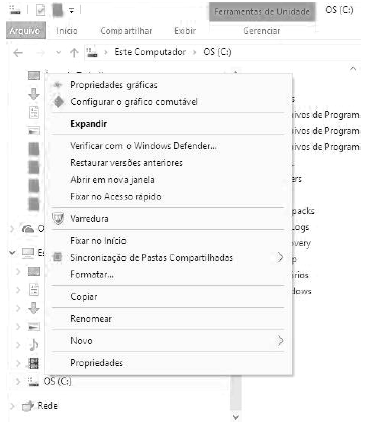Click the Propriedades gráficas menu icon
Viewport: 382px width, 427px height.
coord(58,85)
